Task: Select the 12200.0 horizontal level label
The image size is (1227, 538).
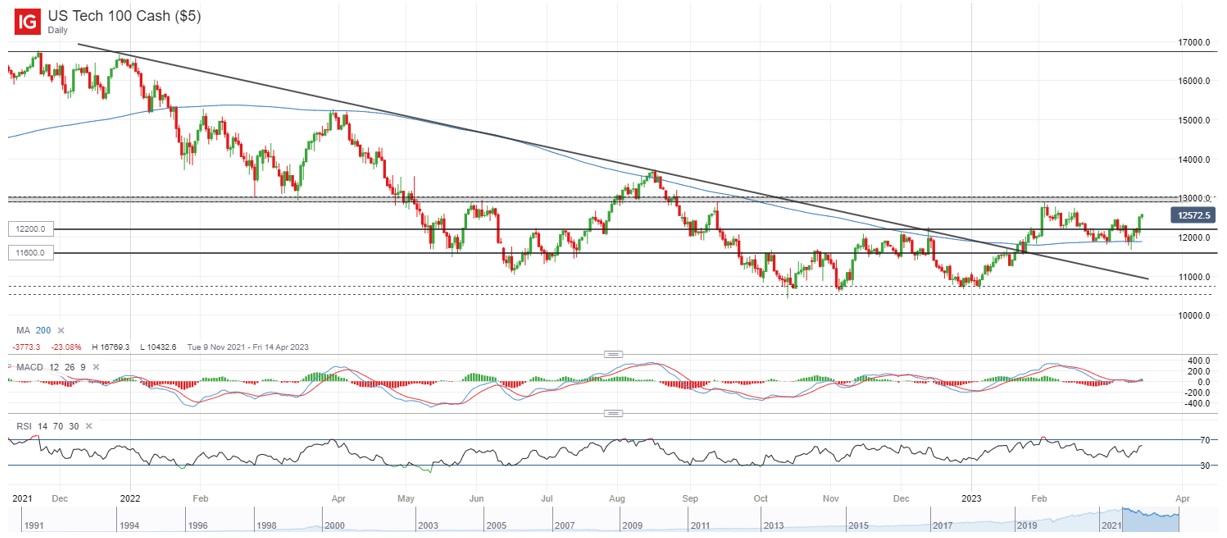Action: pyautogui.click(x=29, y=229)
